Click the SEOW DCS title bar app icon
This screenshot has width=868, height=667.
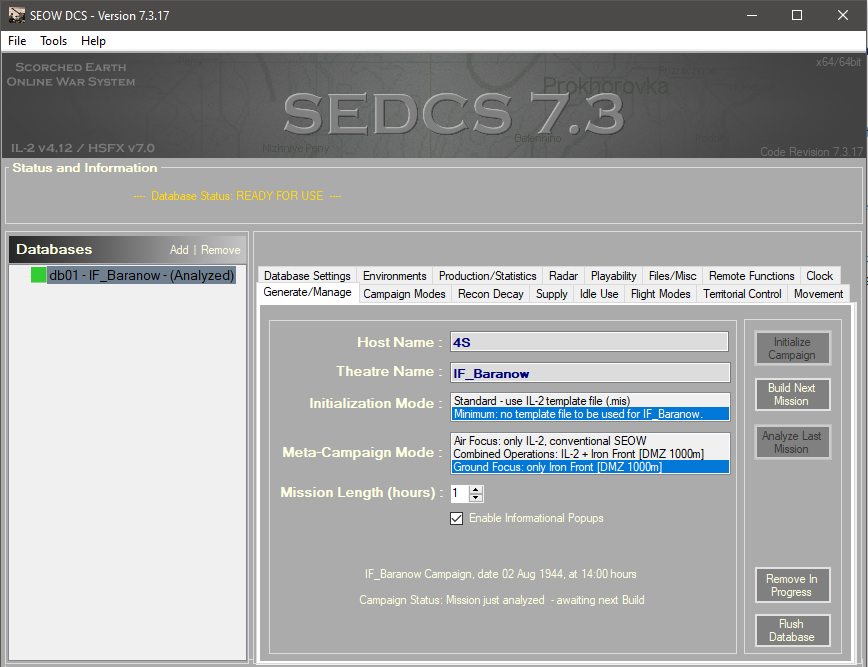point(16,15)
